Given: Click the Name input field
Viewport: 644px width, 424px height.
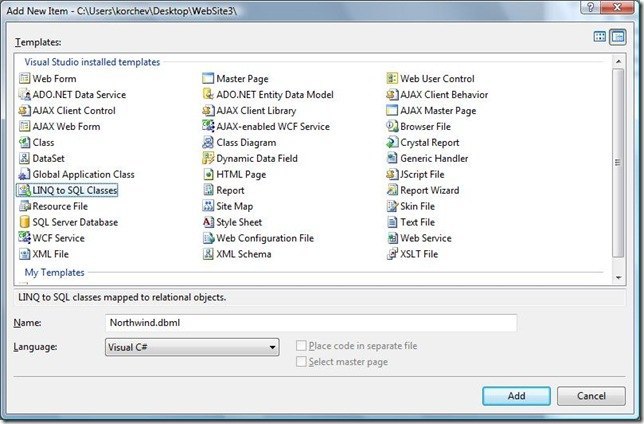Looking at the screenshot, I should (x=311, y=323).
